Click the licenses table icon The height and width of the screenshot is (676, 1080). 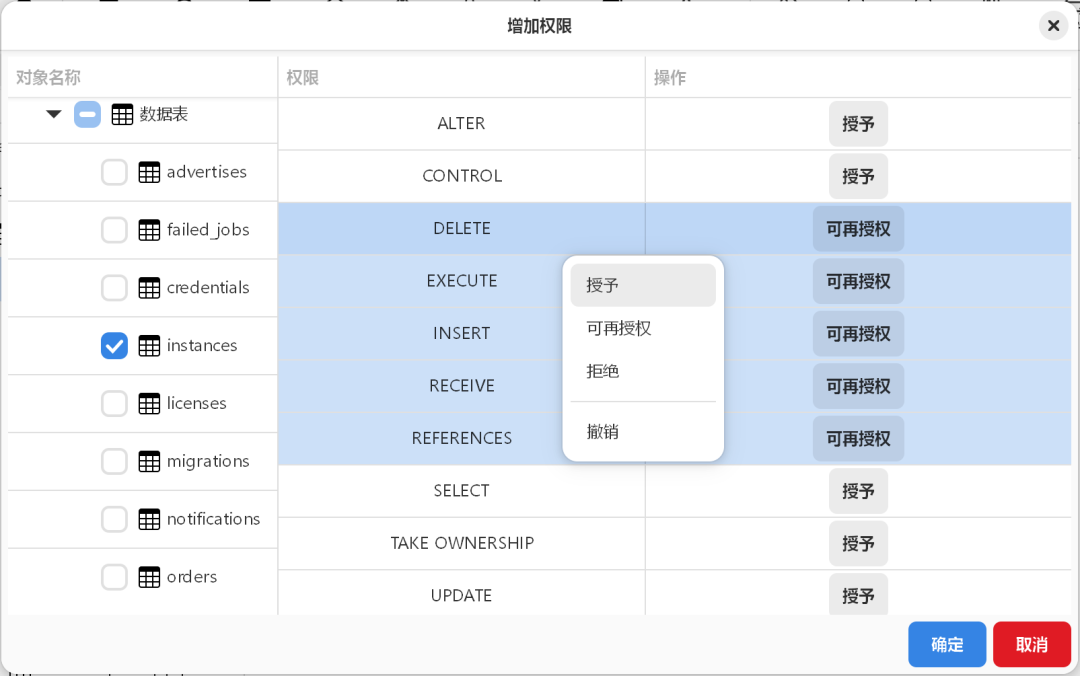149,404
